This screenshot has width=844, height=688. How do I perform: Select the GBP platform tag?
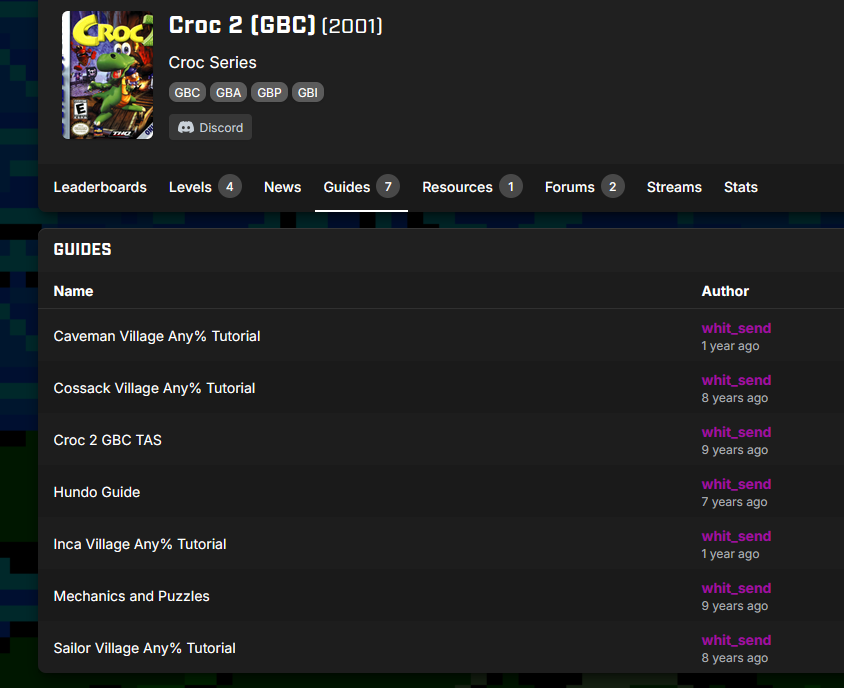point(269,93)
